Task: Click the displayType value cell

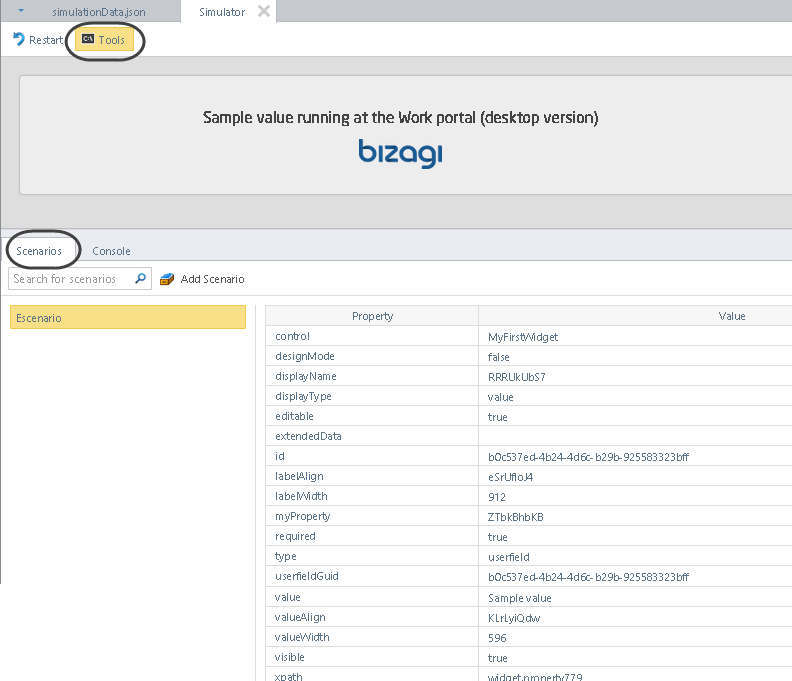Action: coord(635,397)
